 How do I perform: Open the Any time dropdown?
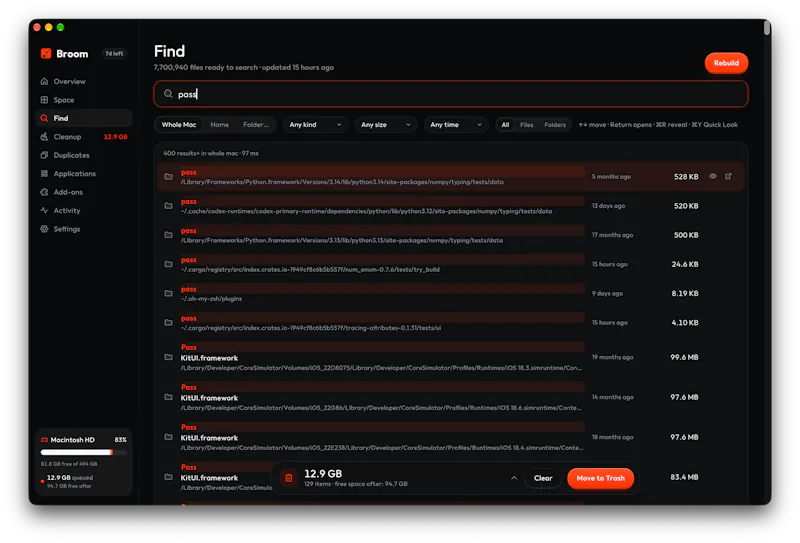tap(456, 125)
